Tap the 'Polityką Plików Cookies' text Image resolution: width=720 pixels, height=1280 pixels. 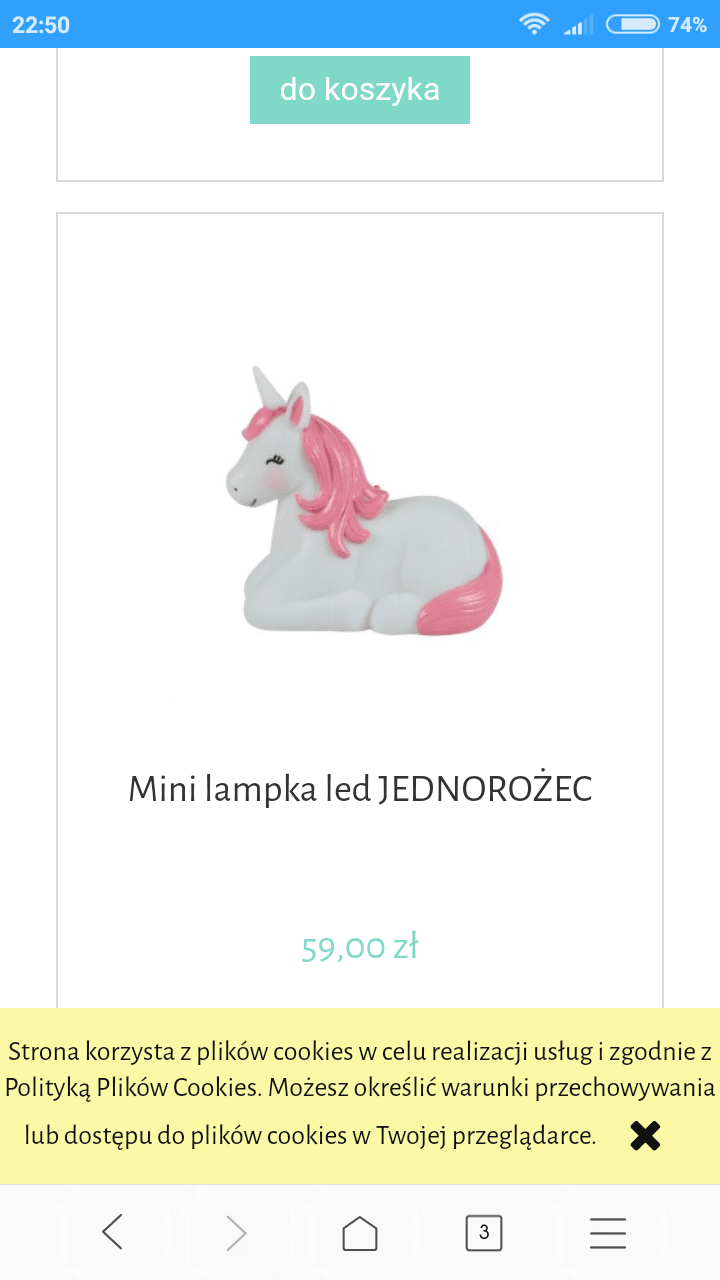[x=134, y=1088]
